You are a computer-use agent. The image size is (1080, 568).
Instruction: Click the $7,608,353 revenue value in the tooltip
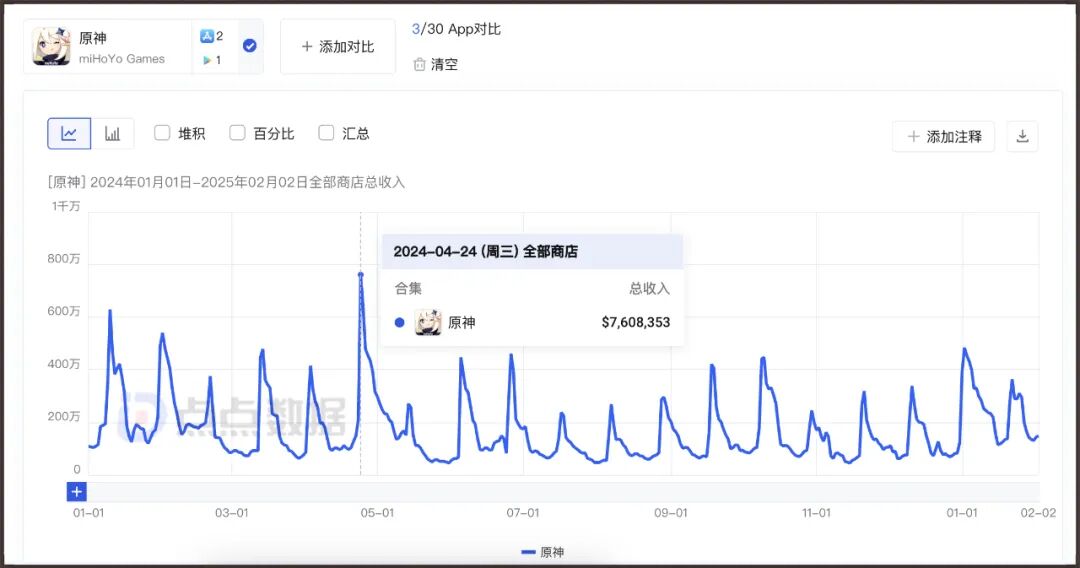pyautogui.click(x=636, y=322)
